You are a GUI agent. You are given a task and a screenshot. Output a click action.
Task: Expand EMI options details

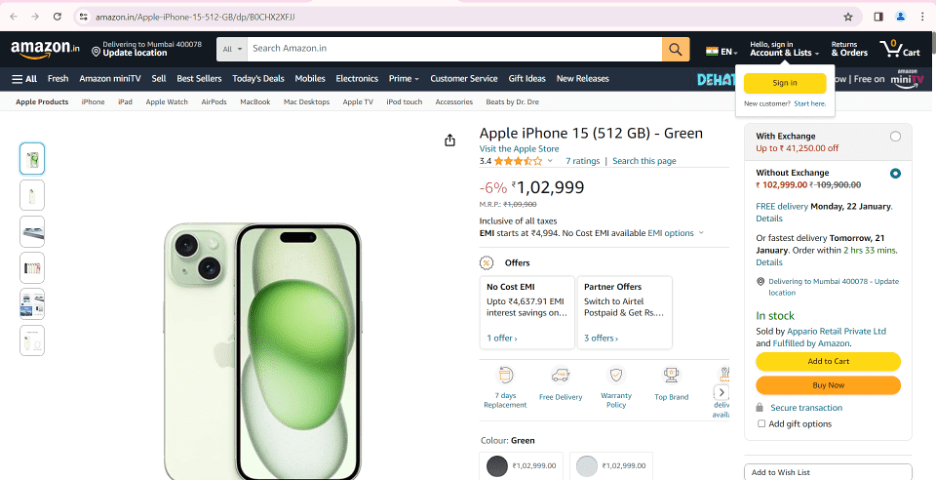tap(675, 233)
